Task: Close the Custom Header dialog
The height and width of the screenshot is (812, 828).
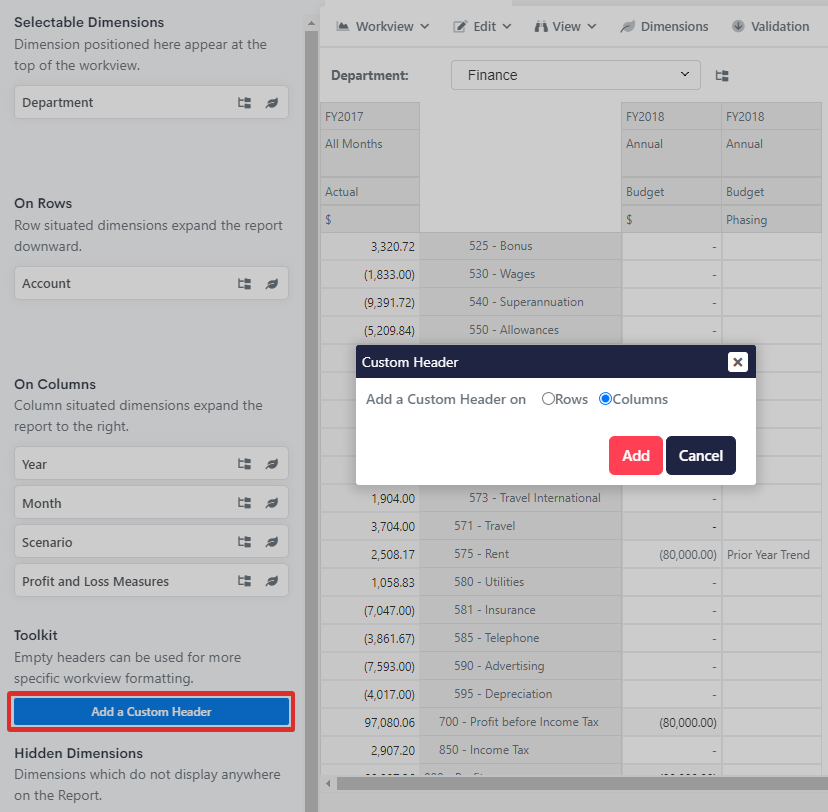Action: 737,362
